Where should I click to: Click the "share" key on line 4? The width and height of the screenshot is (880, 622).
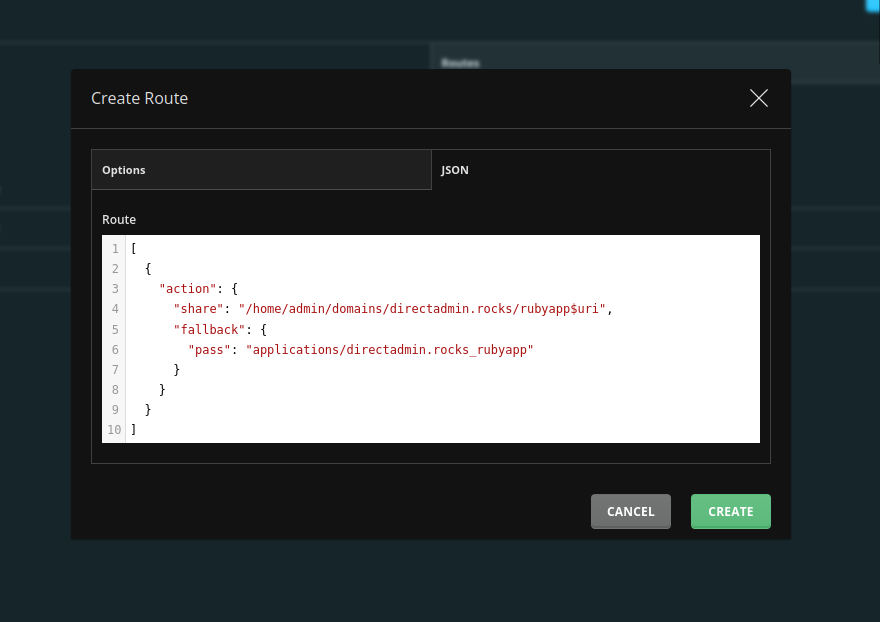(x=196, y=309)
